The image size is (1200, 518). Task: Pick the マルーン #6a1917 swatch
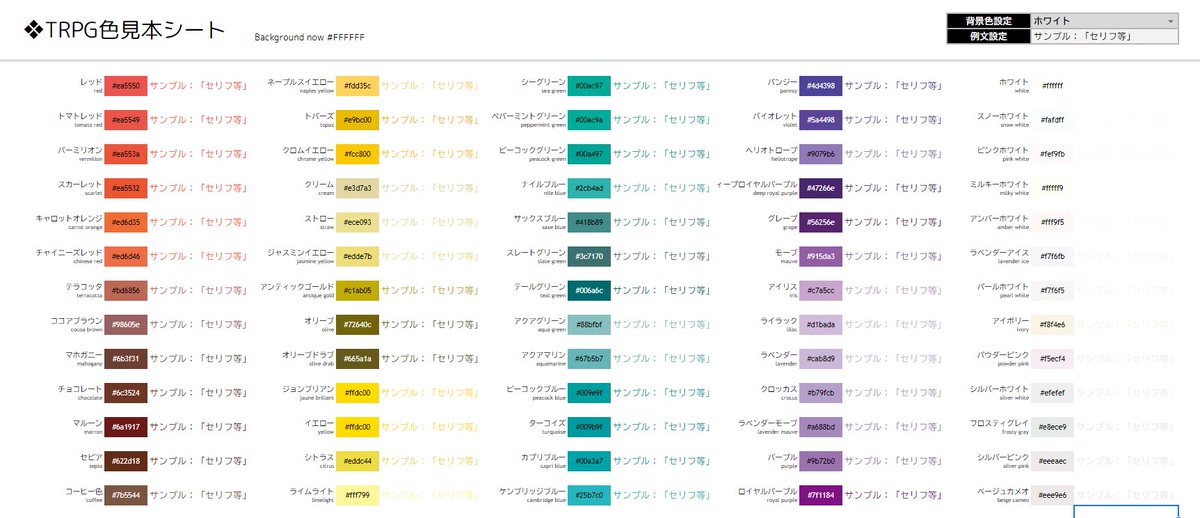[x=126, y=426]
